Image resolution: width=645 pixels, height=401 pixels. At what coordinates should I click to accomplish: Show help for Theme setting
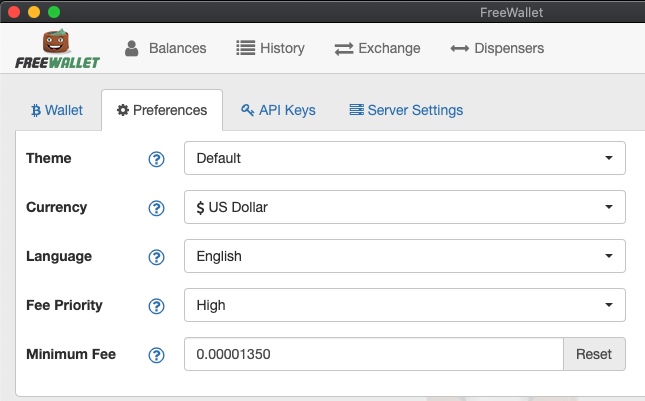[x=156, y=159]
